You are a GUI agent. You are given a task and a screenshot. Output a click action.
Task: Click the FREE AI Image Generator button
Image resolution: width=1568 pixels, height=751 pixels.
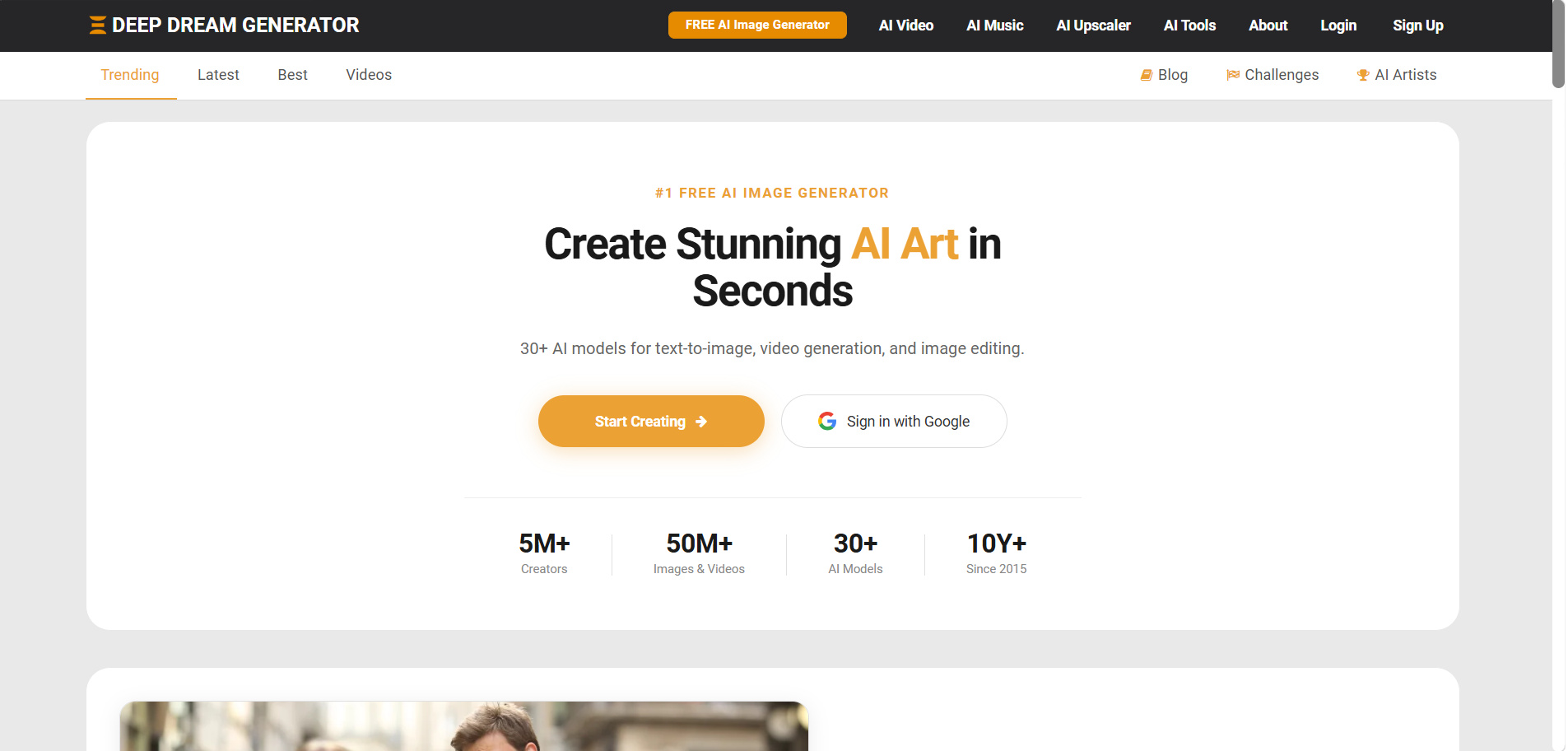coord(757,25)
